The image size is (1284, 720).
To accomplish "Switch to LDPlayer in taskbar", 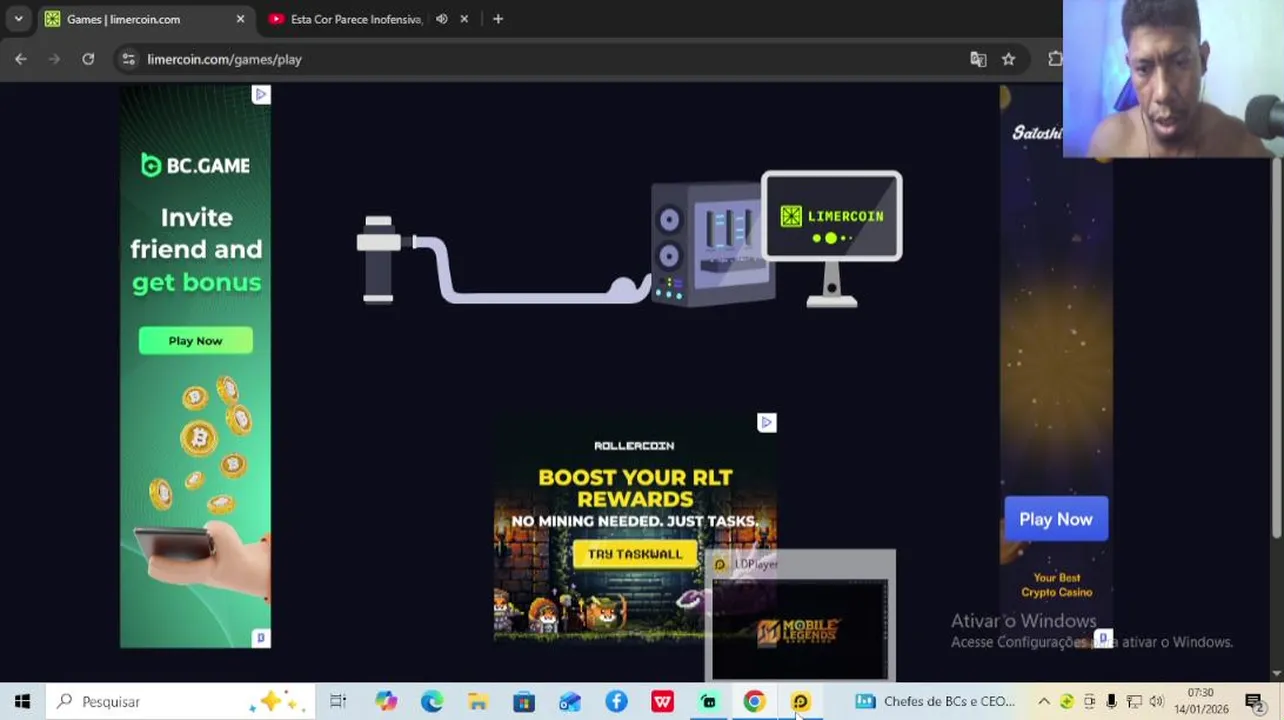I will pyautogui.click(x=800, y=702).
